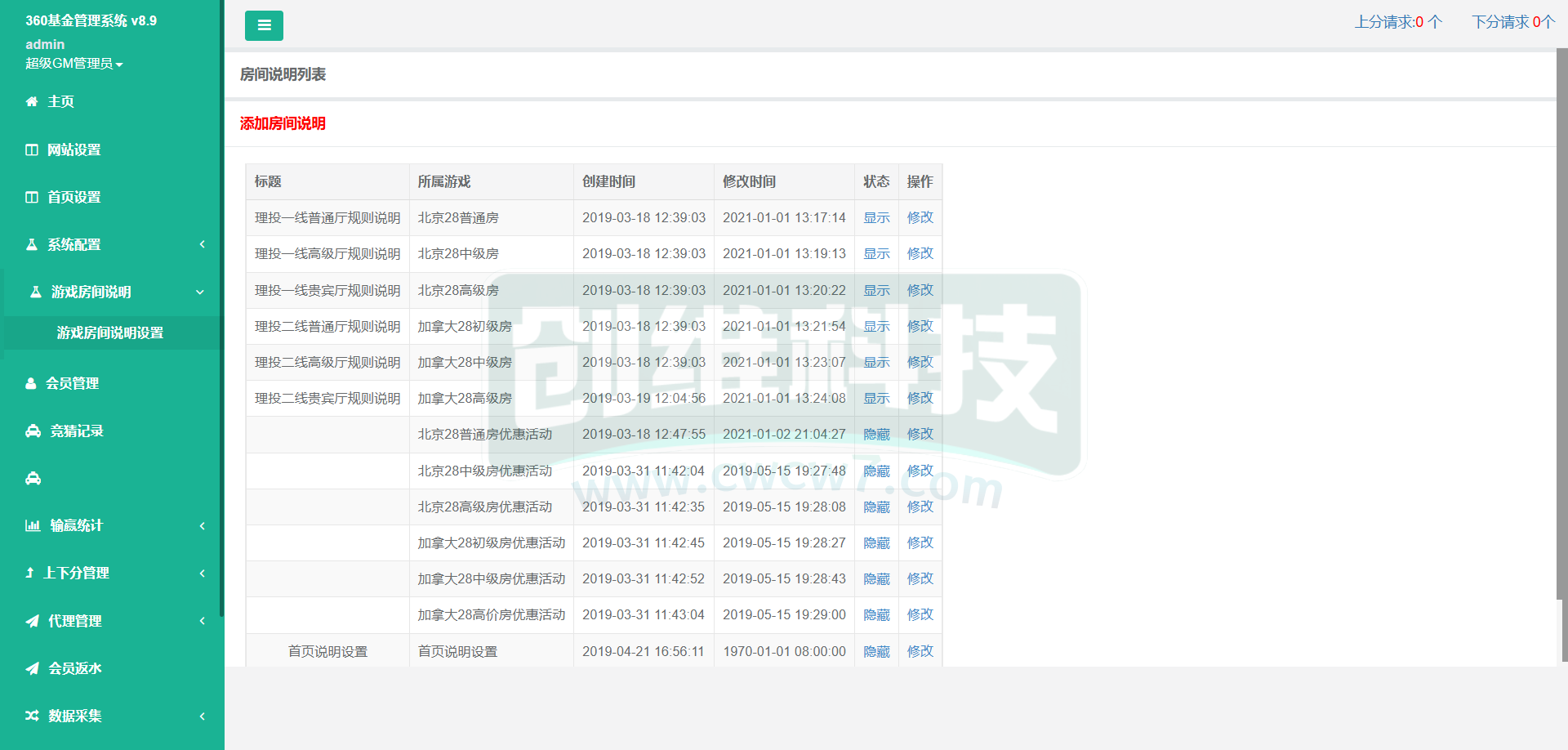
Task: Click the 添加房间说明 link
Action: point(283,123)
